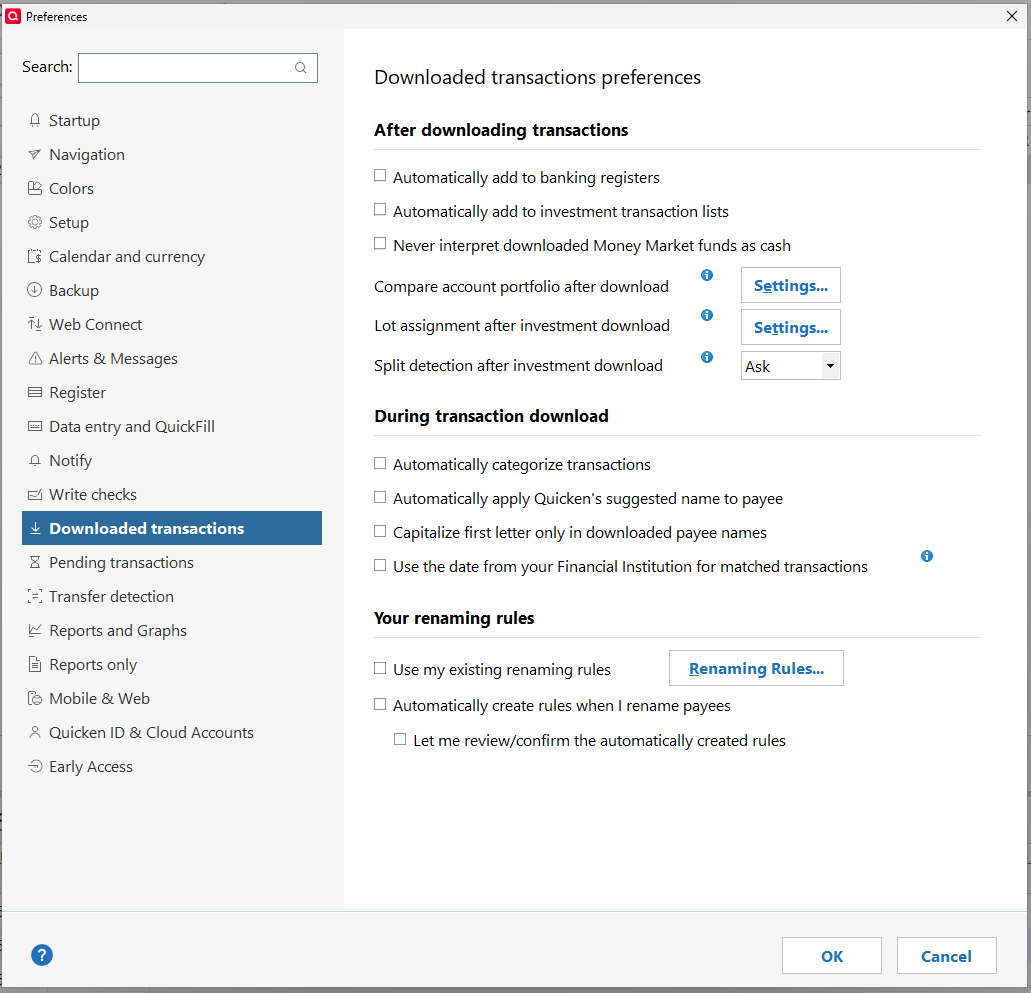Click the Mobile & Web icon

(35, 698)
